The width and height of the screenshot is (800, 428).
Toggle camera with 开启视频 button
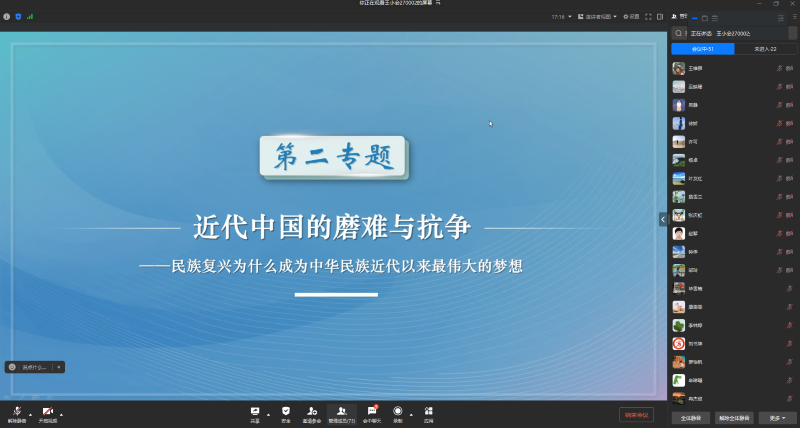click(x=47, y=413)
